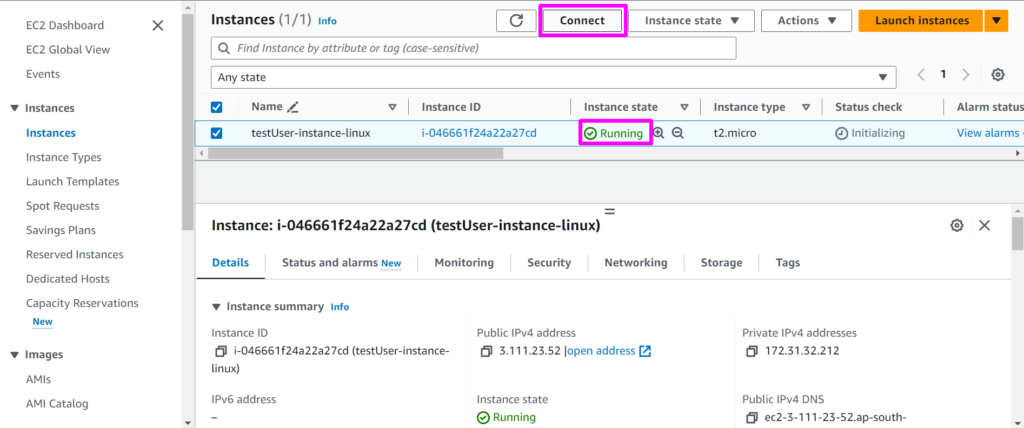Image resolution: width=1024 pixels, height=428 pixels.
Task: Toggle the select-all instances checkbox in header
Action: coord(217,107)
